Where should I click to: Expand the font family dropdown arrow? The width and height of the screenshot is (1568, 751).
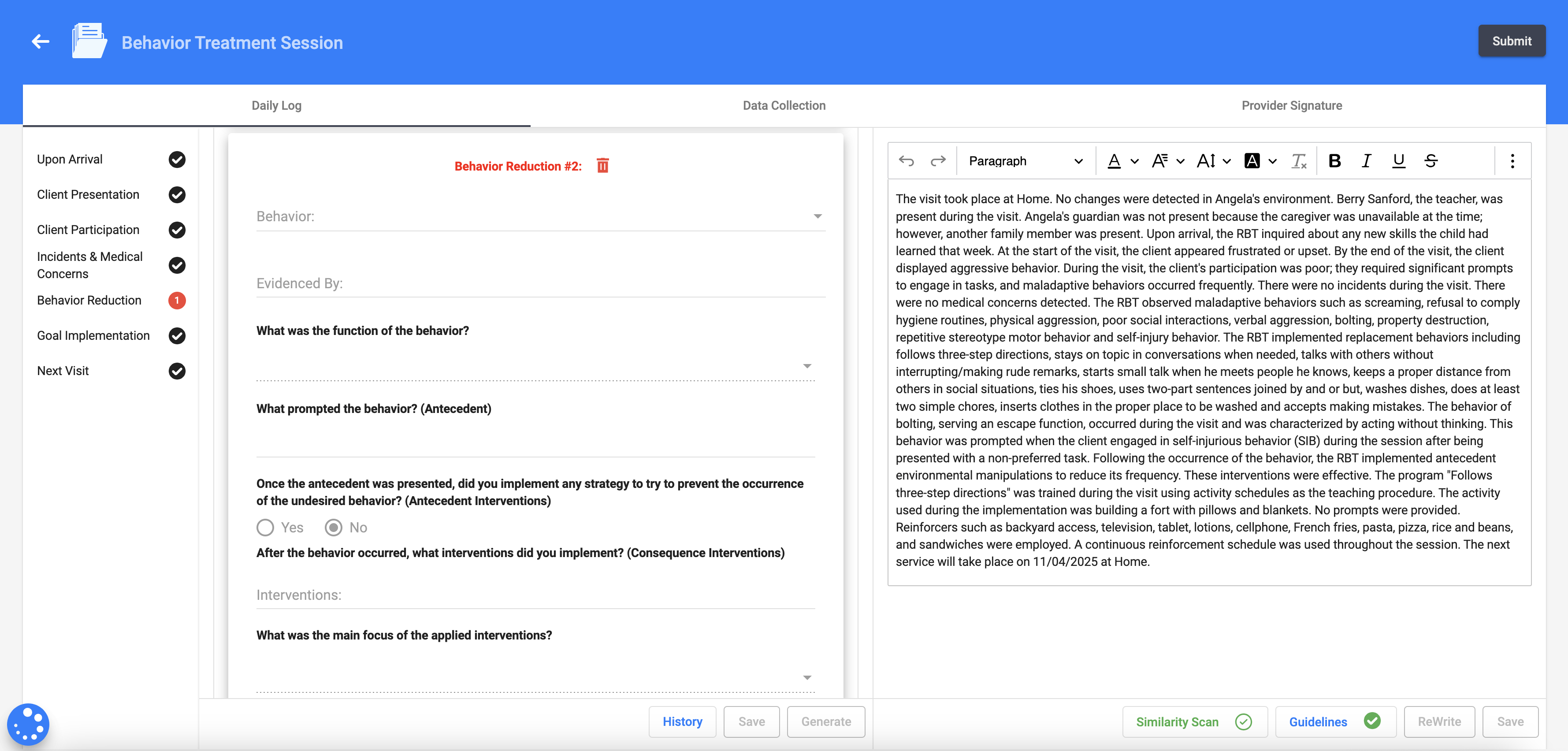tap(1180, 161)
